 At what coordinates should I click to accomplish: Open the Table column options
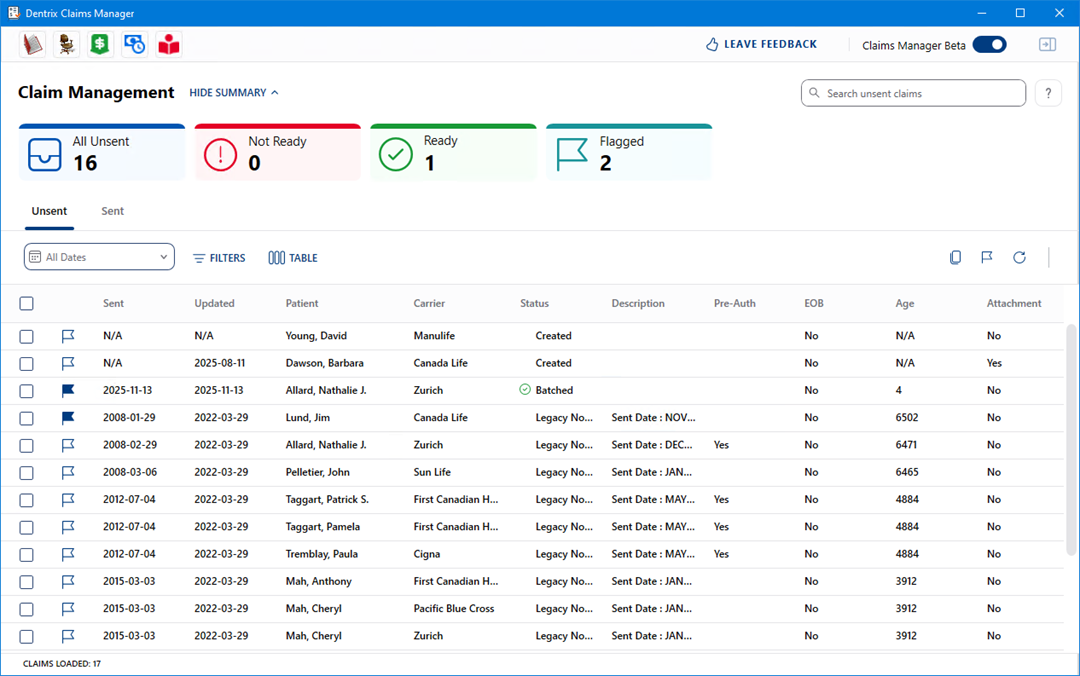click(293, 258)
